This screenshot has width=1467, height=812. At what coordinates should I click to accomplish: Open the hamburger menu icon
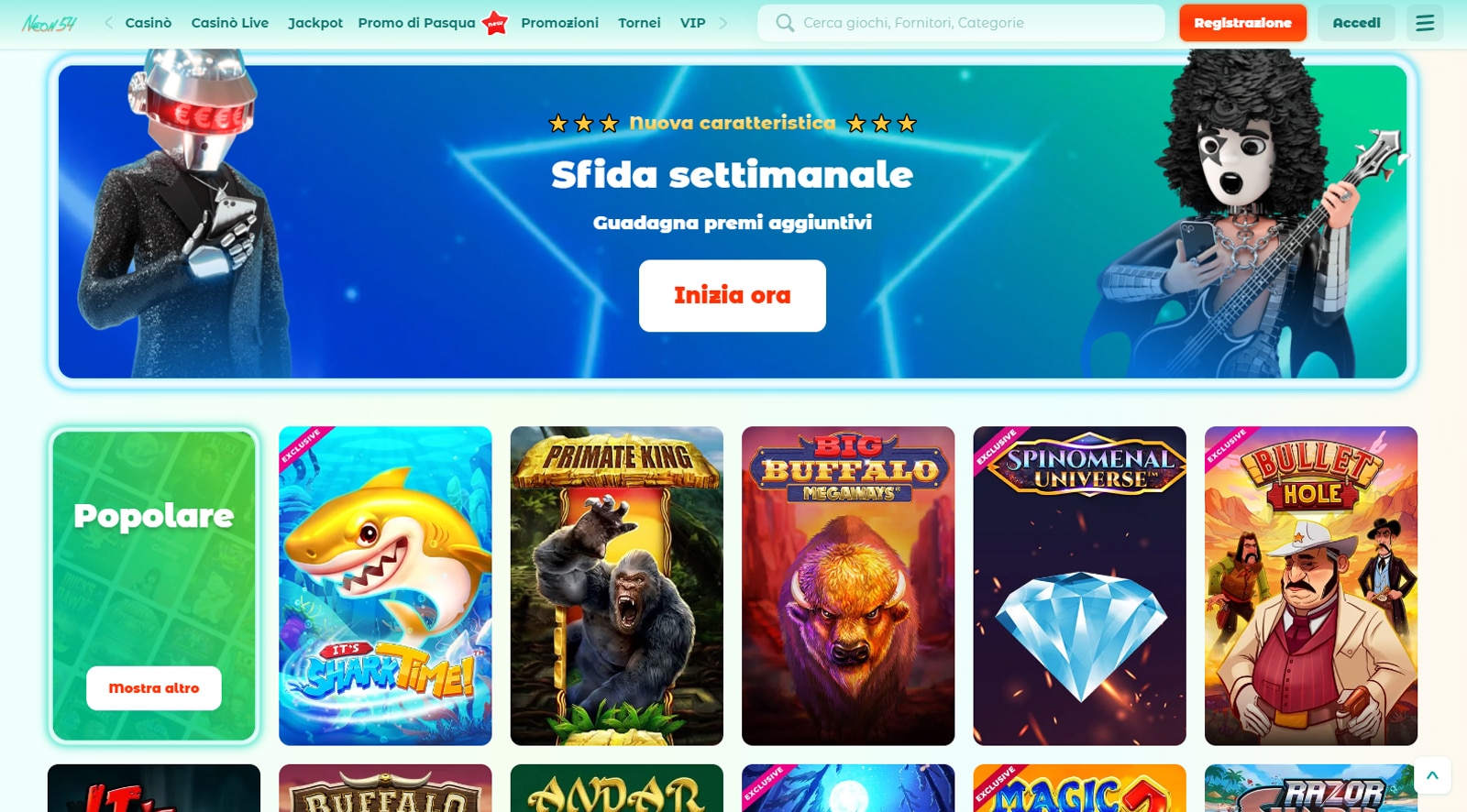click(x=1425, y=23)
